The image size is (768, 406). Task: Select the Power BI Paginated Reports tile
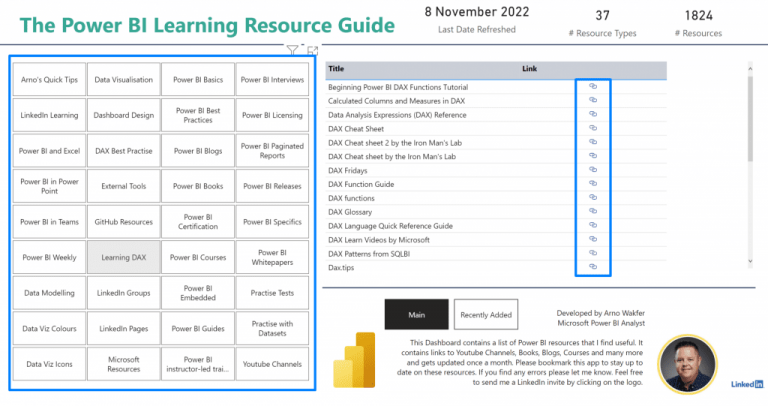(x=272, y=151)
